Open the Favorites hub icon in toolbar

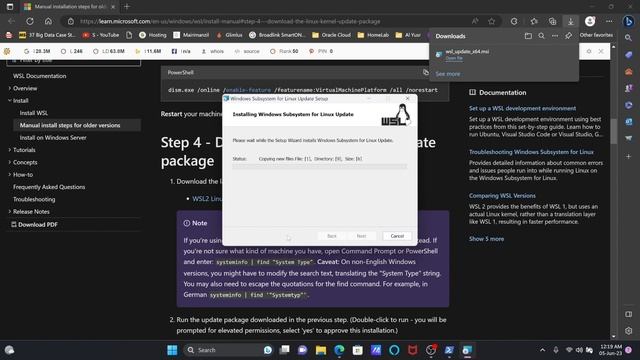click(x=534, y=21)
